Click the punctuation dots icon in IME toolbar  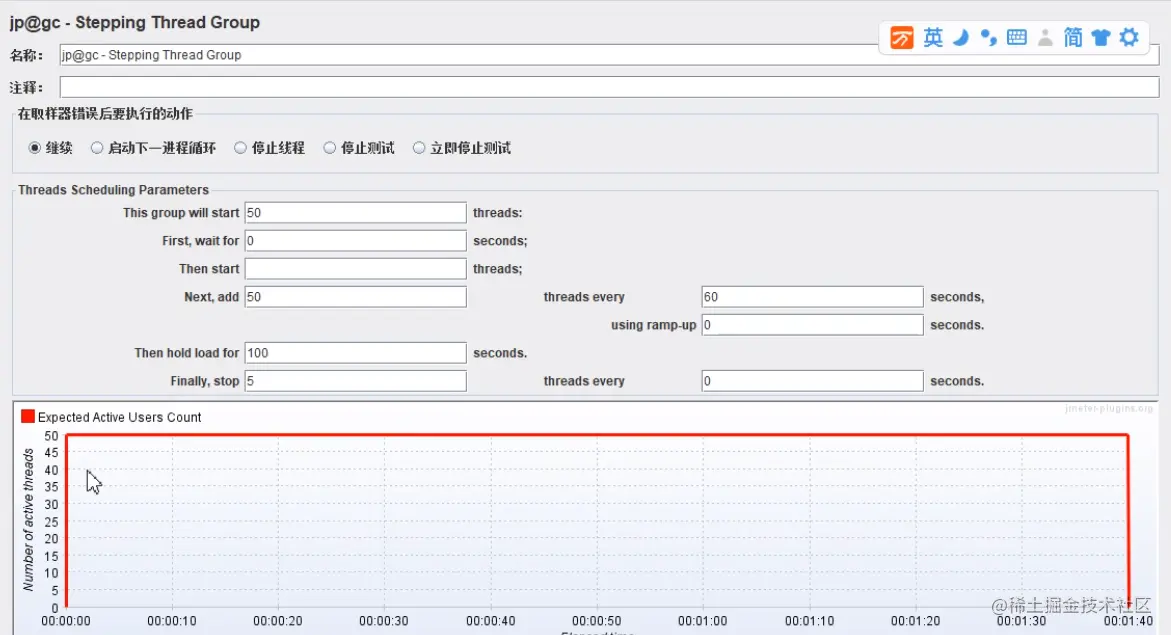(x=989, y=37)
